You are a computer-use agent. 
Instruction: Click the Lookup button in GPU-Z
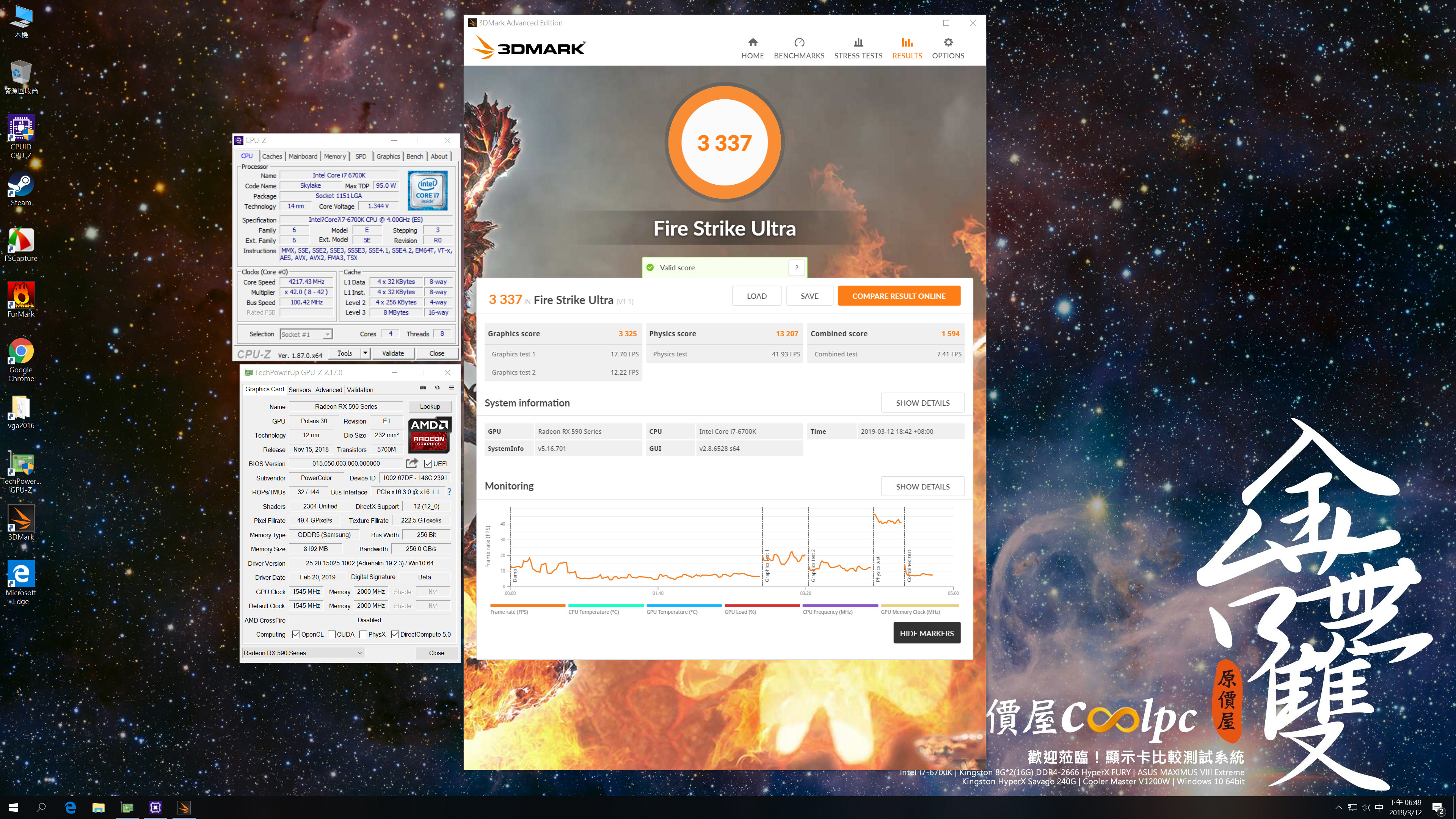tap(430, 406)
